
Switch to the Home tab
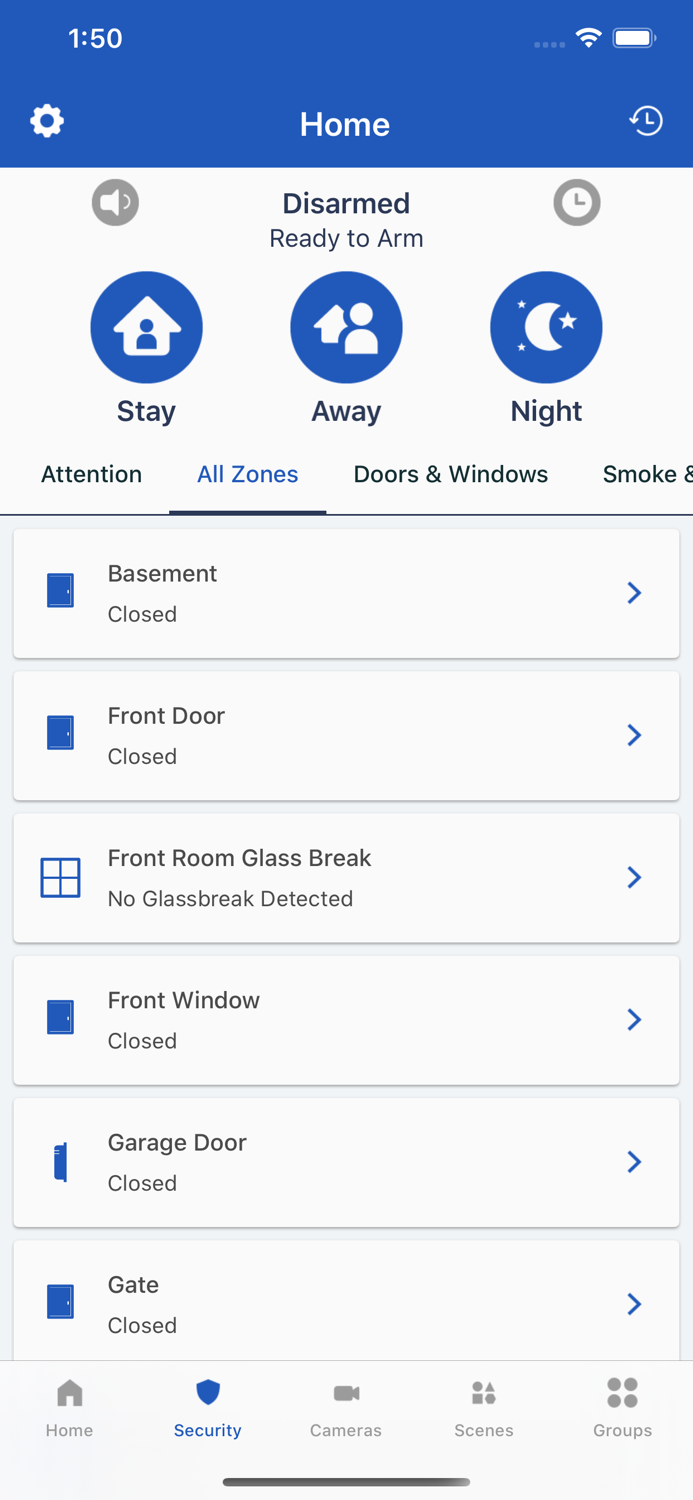point(69,1408)
